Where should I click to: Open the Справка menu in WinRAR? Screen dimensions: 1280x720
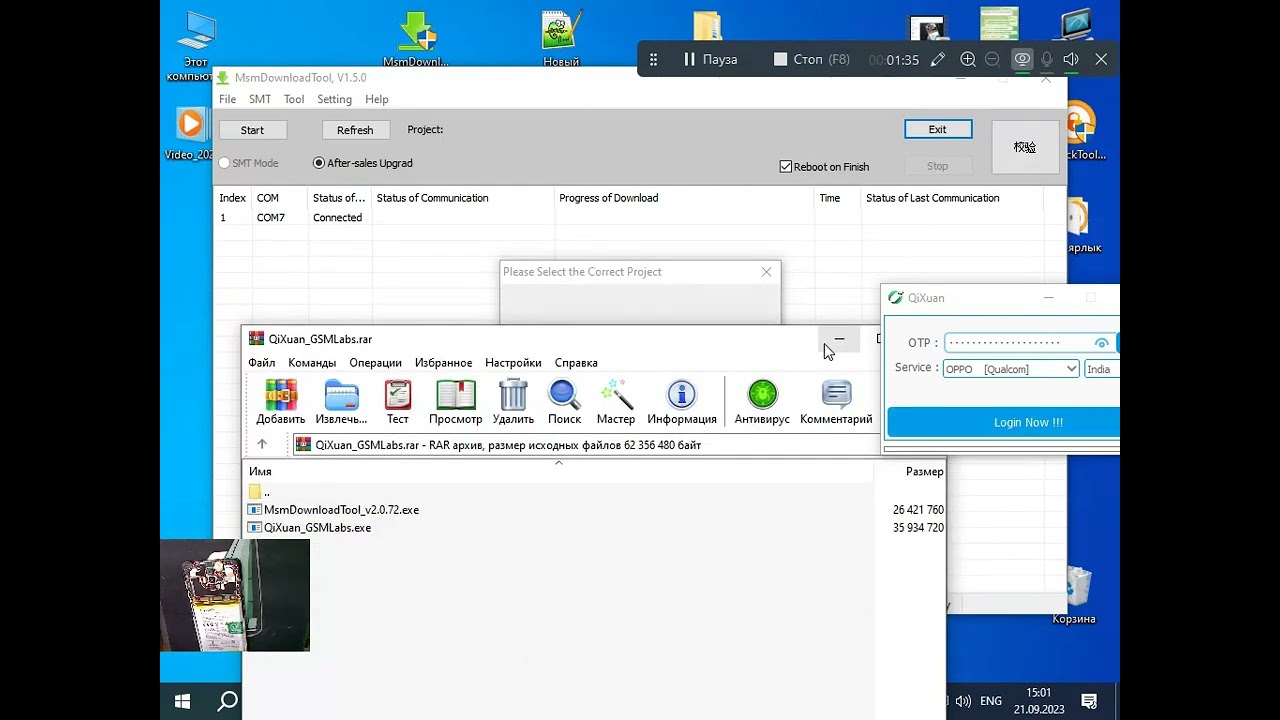(576, 363)
